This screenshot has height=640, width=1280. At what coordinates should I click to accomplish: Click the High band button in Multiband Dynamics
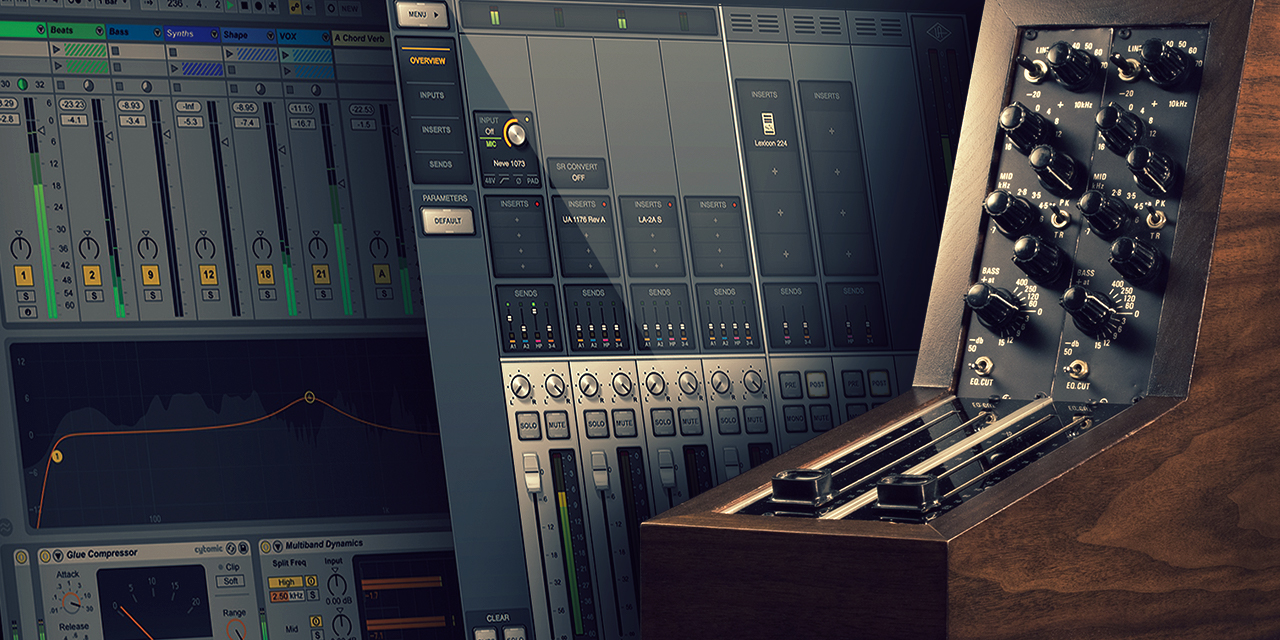point(286,582)
